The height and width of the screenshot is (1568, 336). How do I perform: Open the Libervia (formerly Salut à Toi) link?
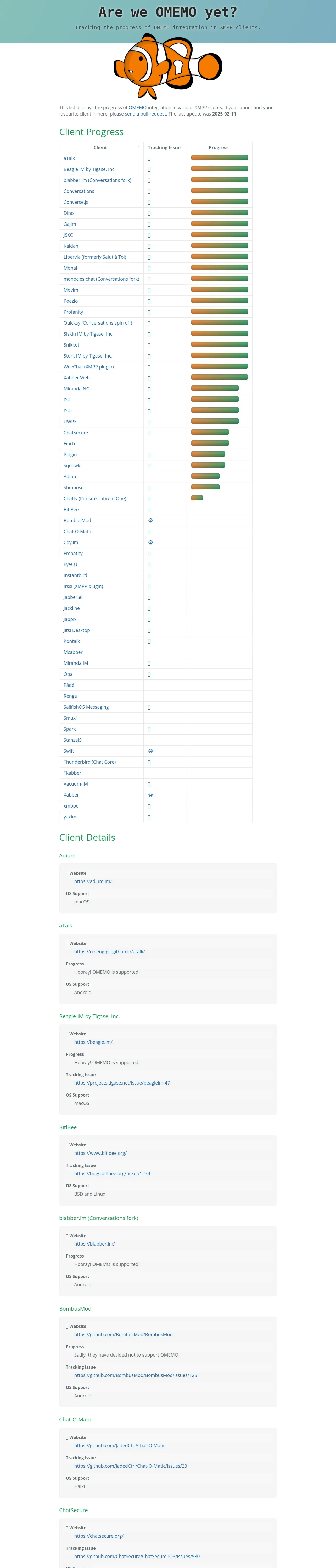[94, 257]
